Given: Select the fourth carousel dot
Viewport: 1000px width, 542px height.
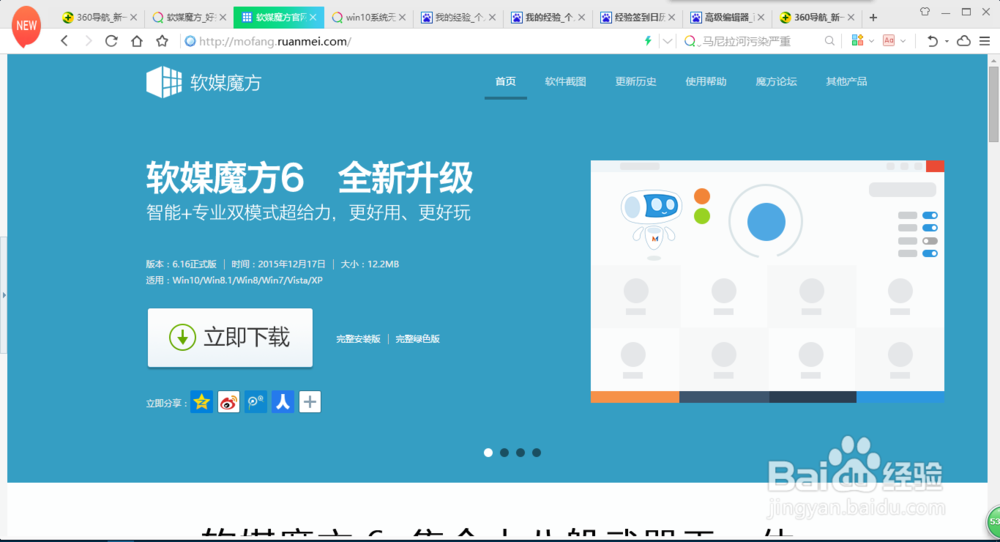Looking at the screenshot, I should [x=536, y=452].
